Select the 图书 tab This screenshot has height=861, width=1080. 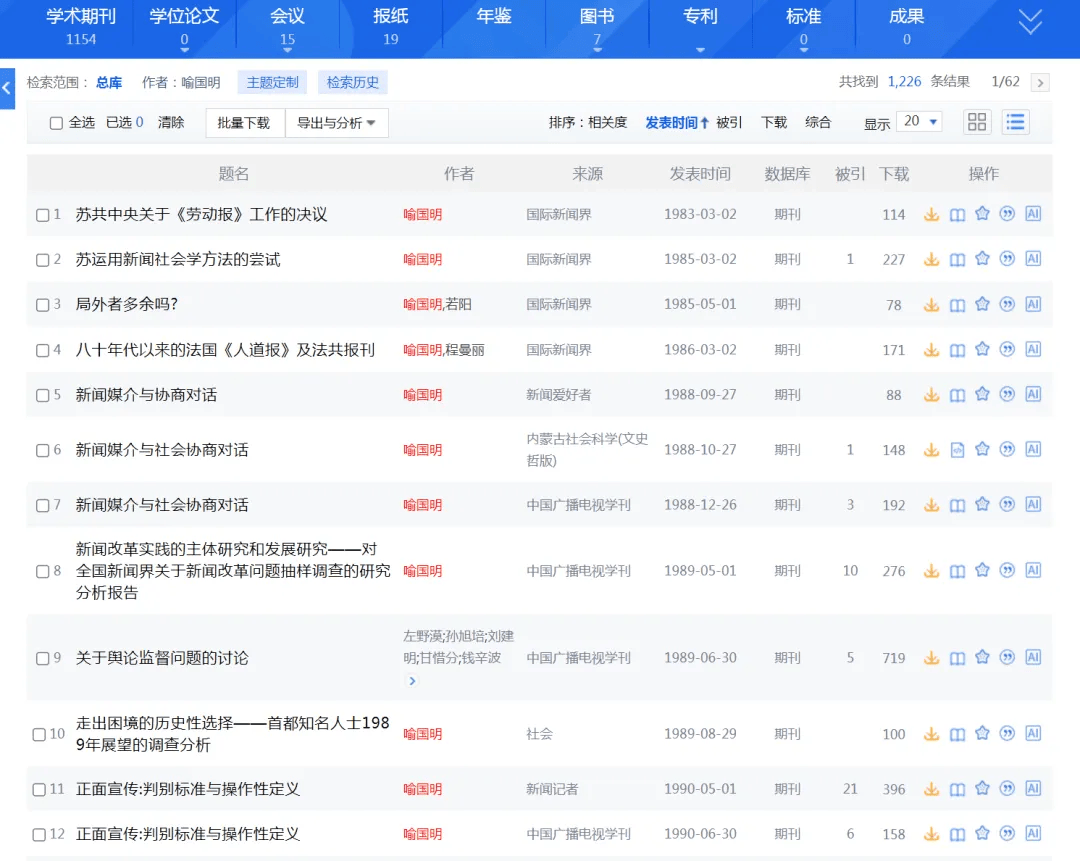597,26
